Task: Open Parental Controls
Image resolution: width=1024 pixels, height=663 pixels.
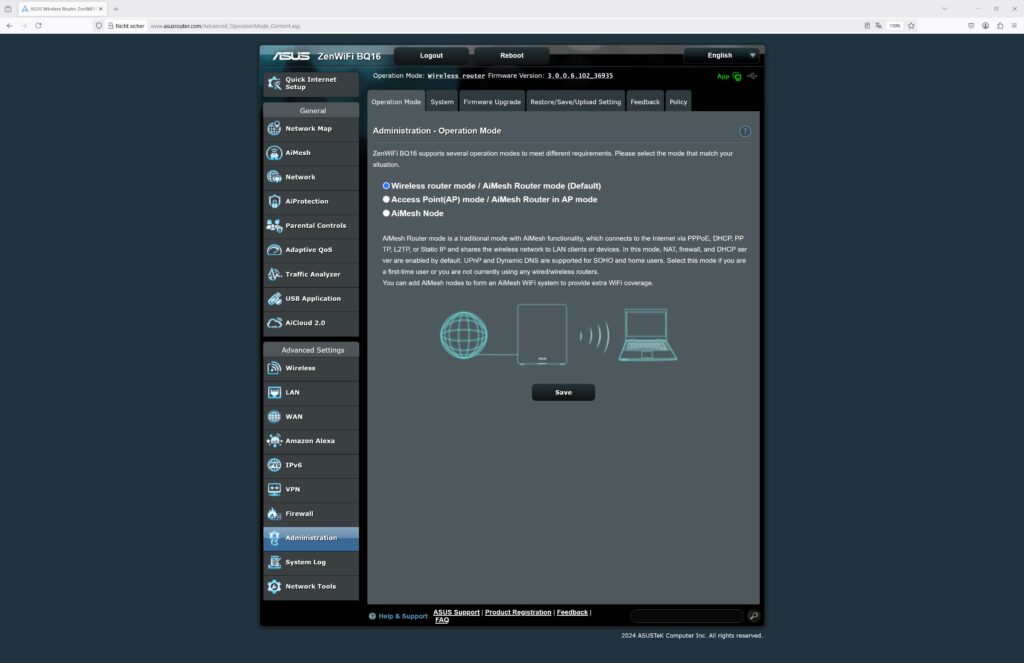Action: 311,225
